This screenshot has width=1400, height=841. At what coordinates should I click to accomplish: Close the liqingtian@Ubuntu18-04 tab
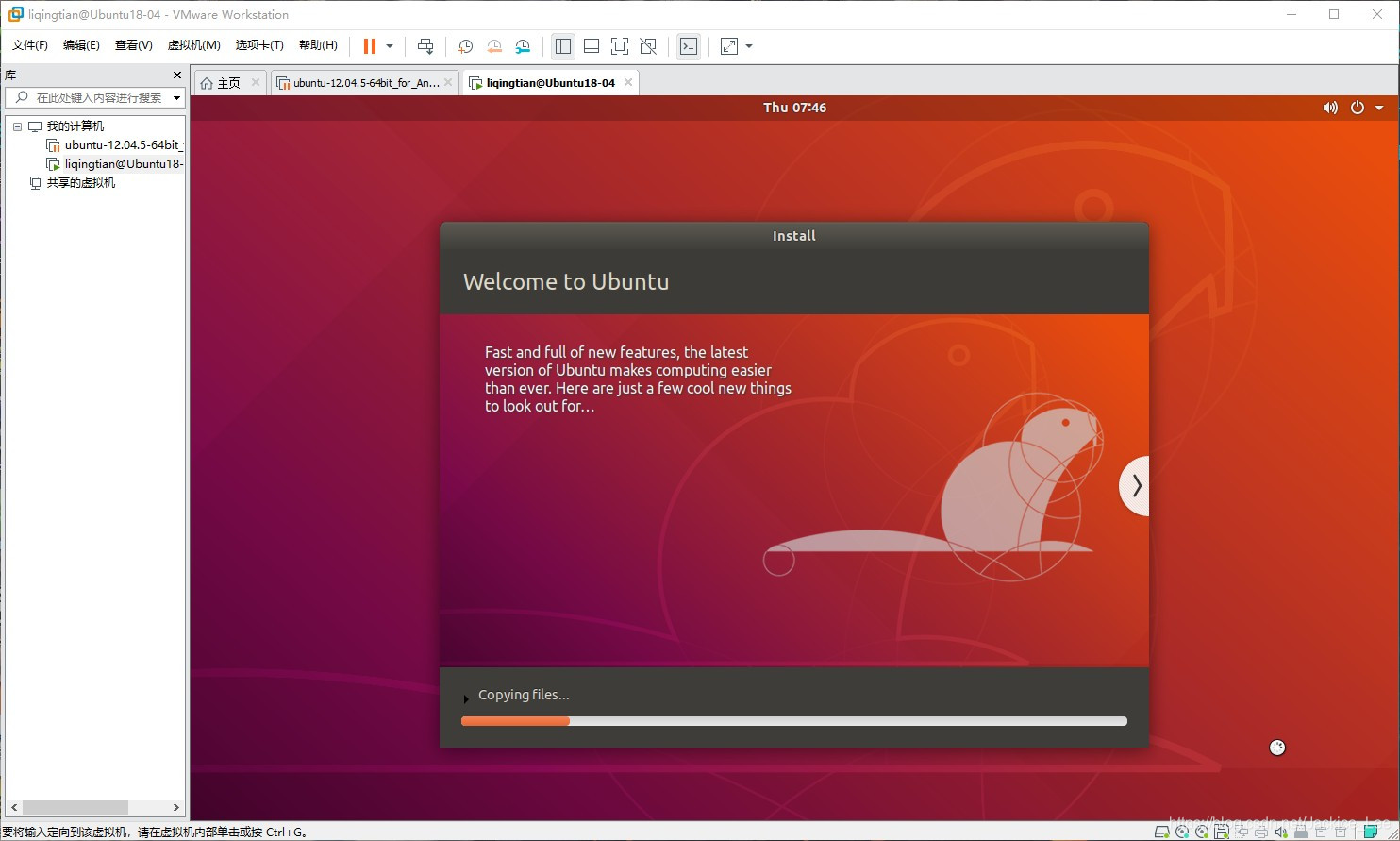[627, 83]
